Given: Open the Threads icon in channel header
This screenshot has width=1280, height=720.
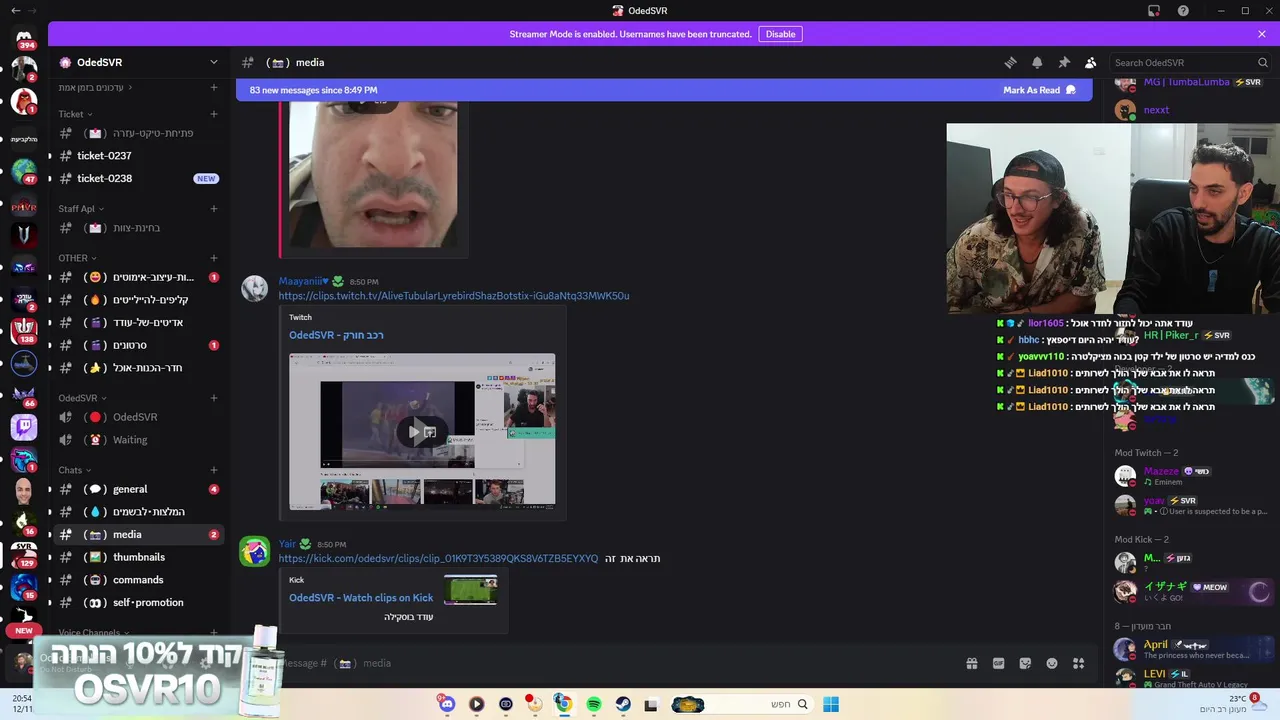Looking at the screenshot, I should click(x=1010, y=62).
